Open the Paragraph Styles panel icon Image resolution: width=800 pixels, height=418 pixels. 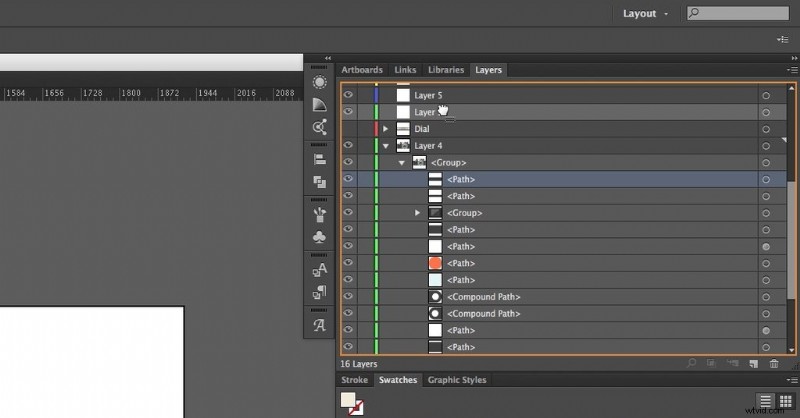pos(319,292)
